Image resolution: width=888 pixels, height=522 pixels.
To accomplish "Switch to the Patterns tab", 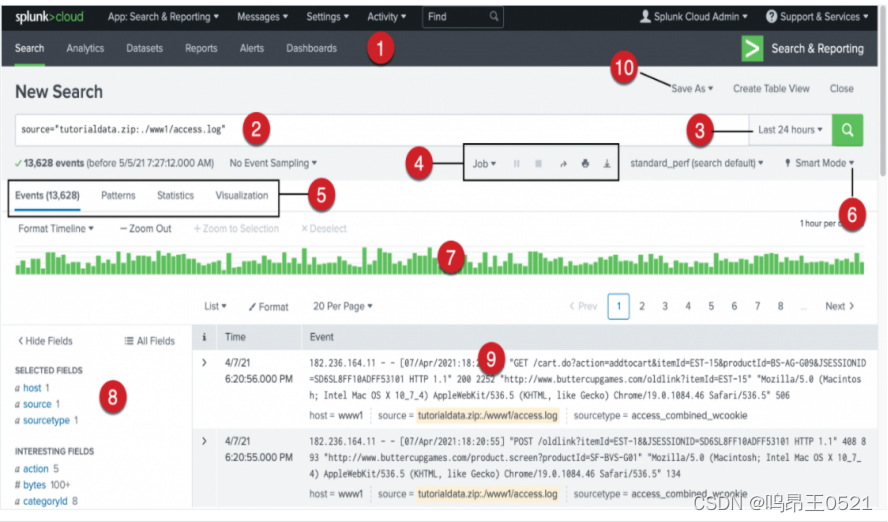I will point(118,195).
